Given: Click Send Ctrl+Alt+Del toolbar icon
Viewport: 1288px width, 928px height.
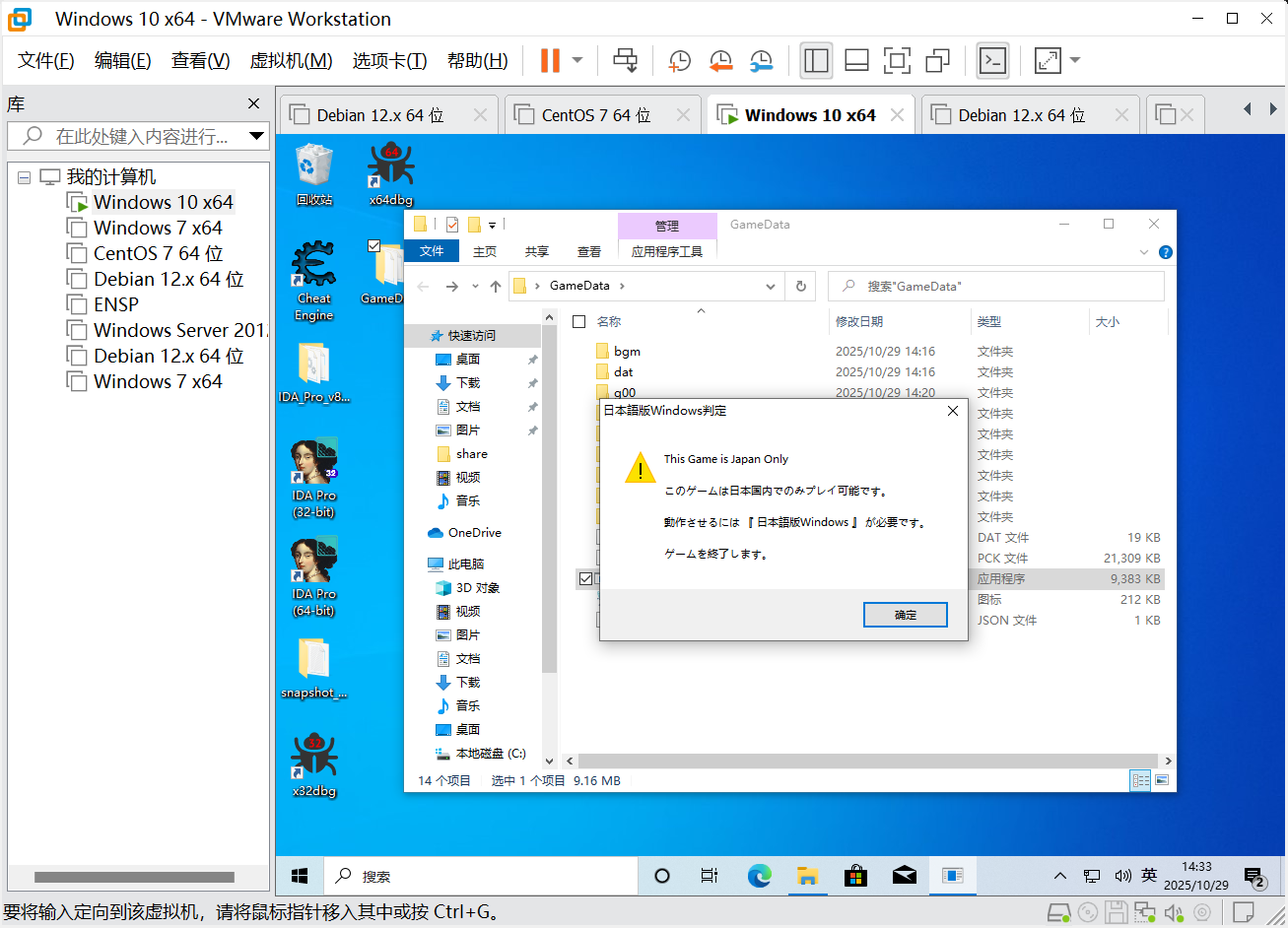Looking at the screenshot, I should click(x=625, y=60).
